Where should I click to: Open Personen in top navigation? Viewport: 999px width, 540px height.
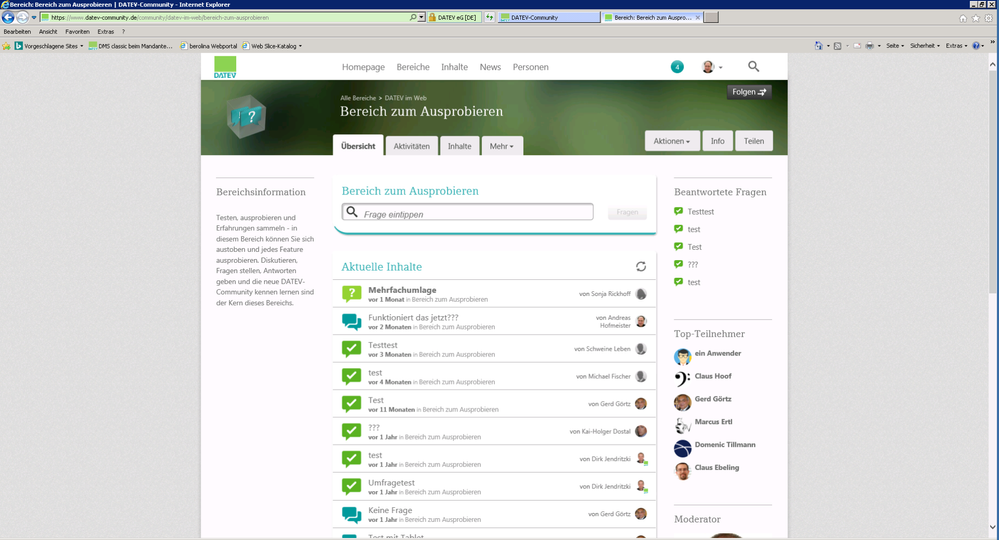coord(530,67)
